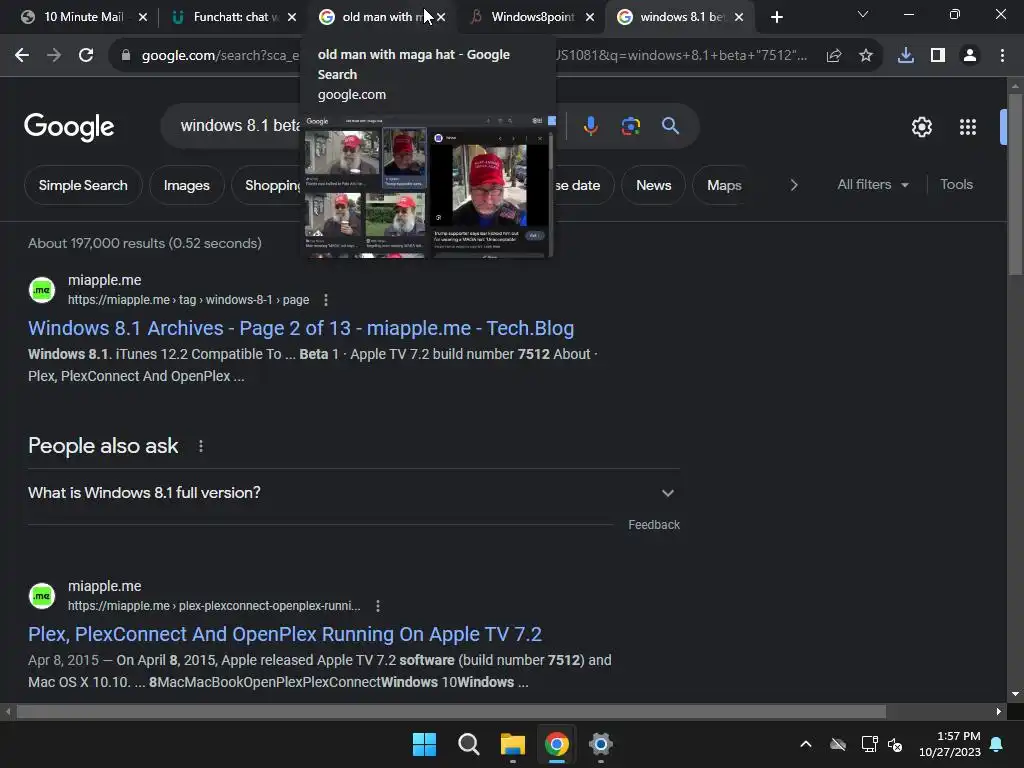Open the clock and date flyout
The width and height of the screenshot is (1024, 768).
pos(950,744)
